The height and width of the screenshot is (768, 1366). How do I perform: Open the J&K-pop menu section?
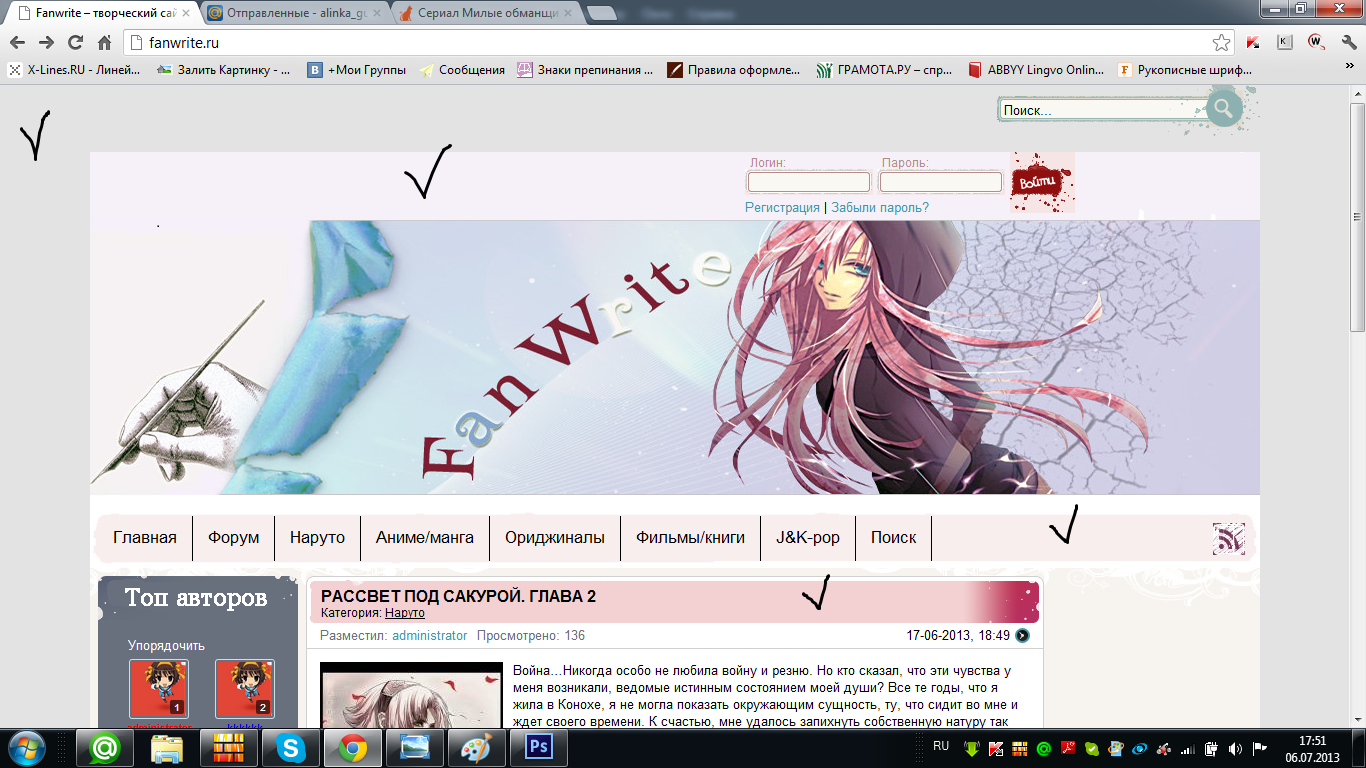(x=808, y=537)
